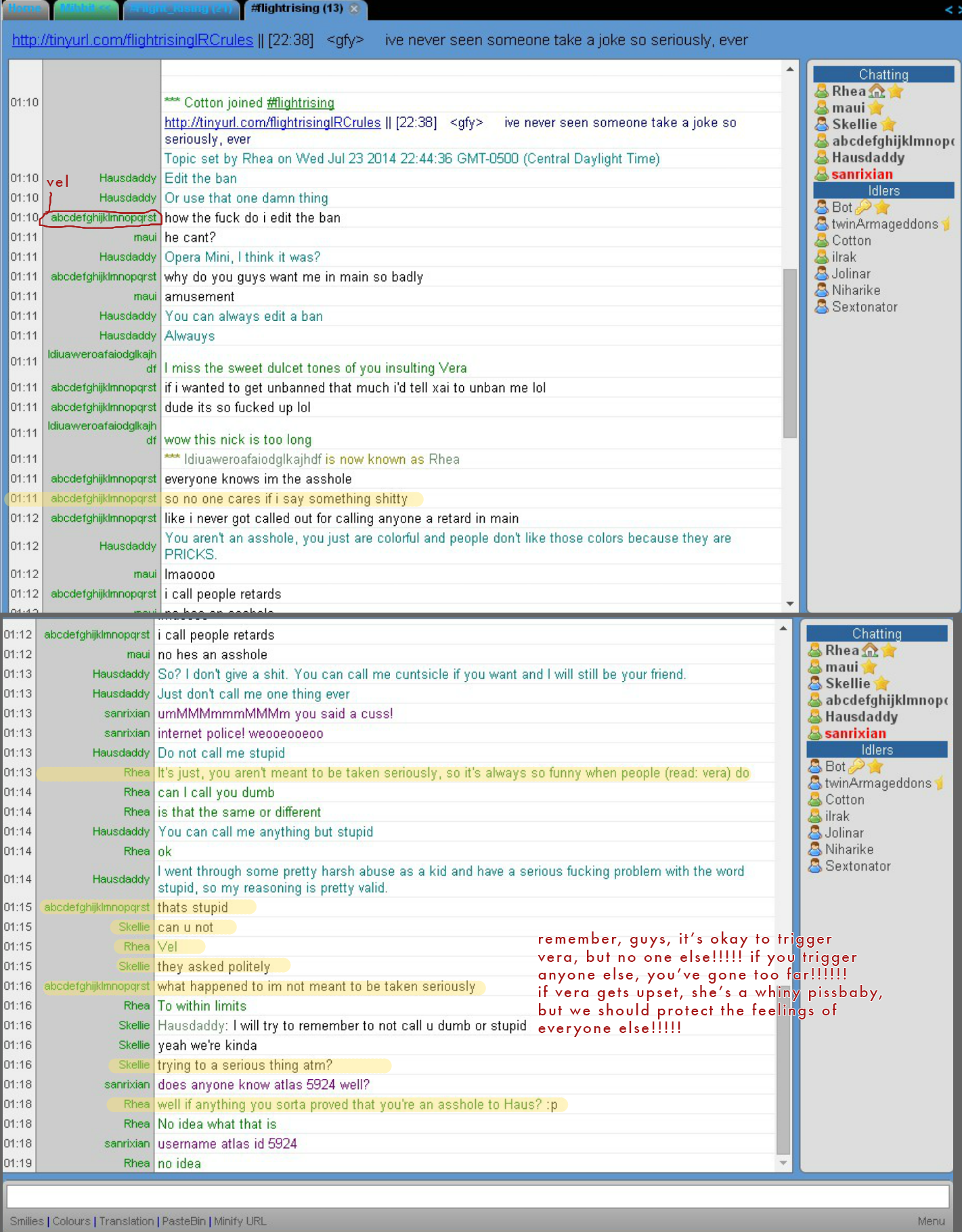Viewport: 962px width, 1232px height.
Task: Click the lower chat scrollbar's down arrow
Action: 783,1163
